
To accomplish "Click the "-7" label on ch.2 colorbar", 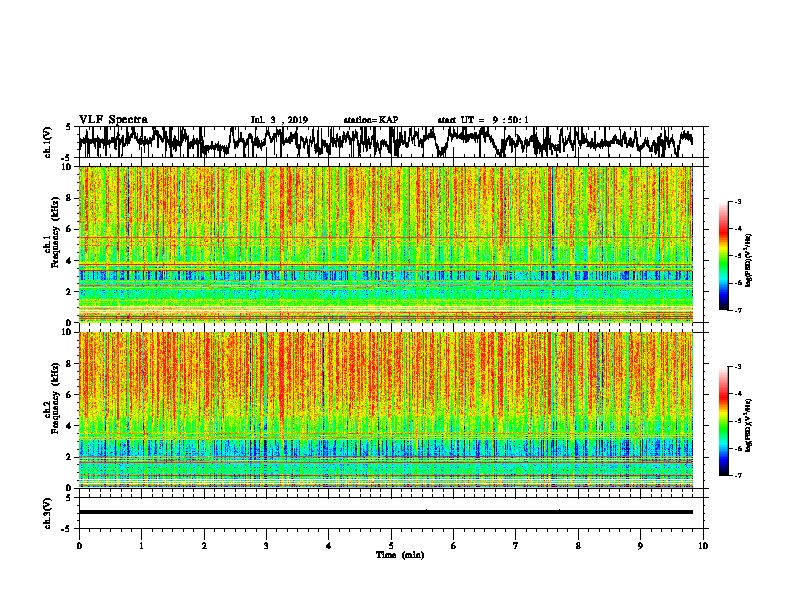I will click(x=738, y=476).
